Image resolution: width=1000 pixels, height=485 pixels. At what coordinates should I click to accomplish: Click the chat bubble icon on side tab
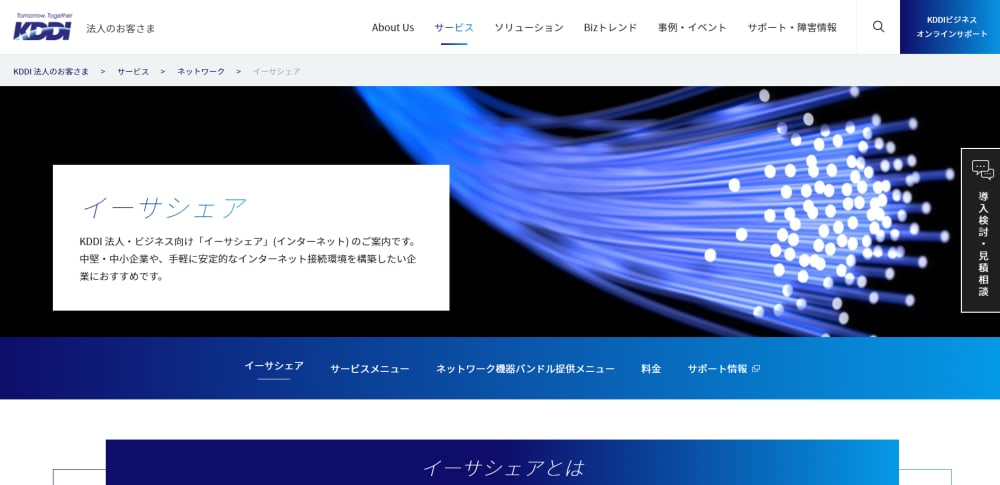coord(982,170)
